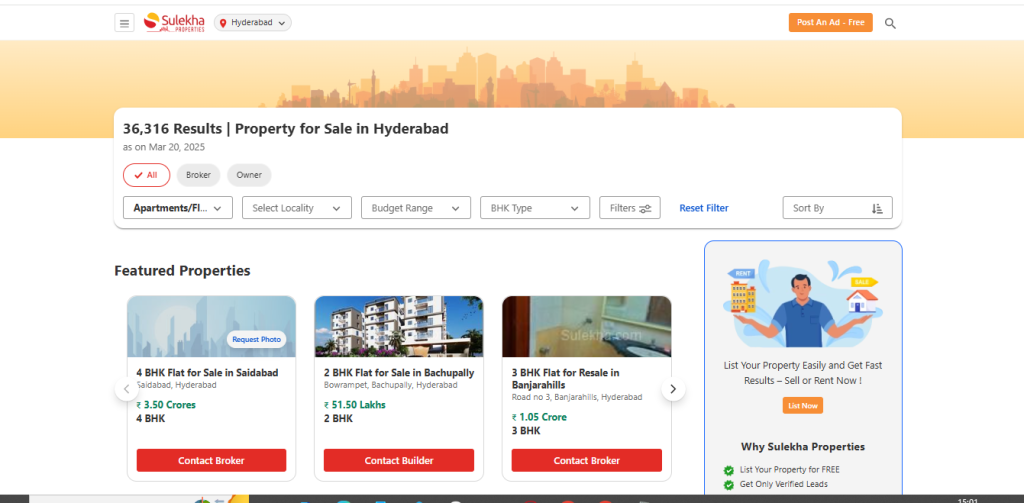Viewport: 1024px width, 503px height.
Task: Open the Hyderabad city selector
Action: tap(253, 23)
